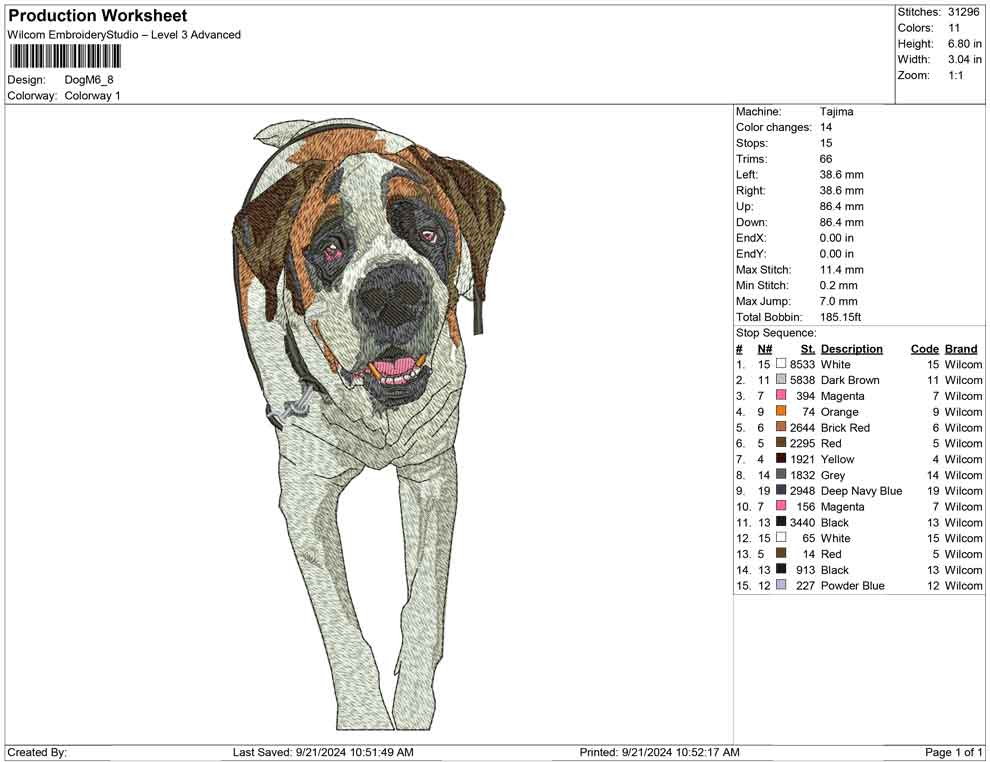
Task: Sort by the Code column header
Action: [x=925, y=348]
